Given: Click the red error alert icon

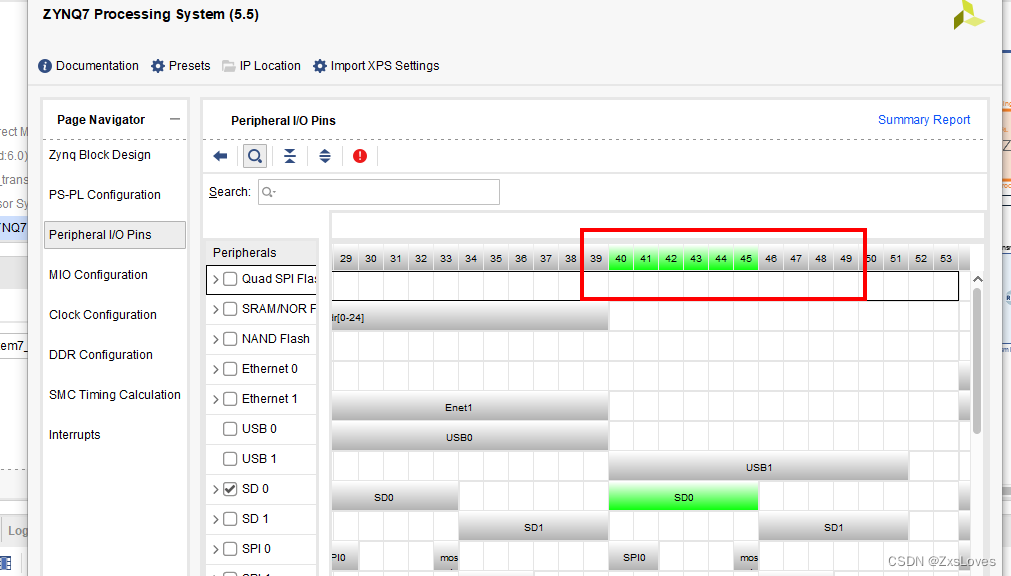Looking at the screenshot, I should (360, 156).
